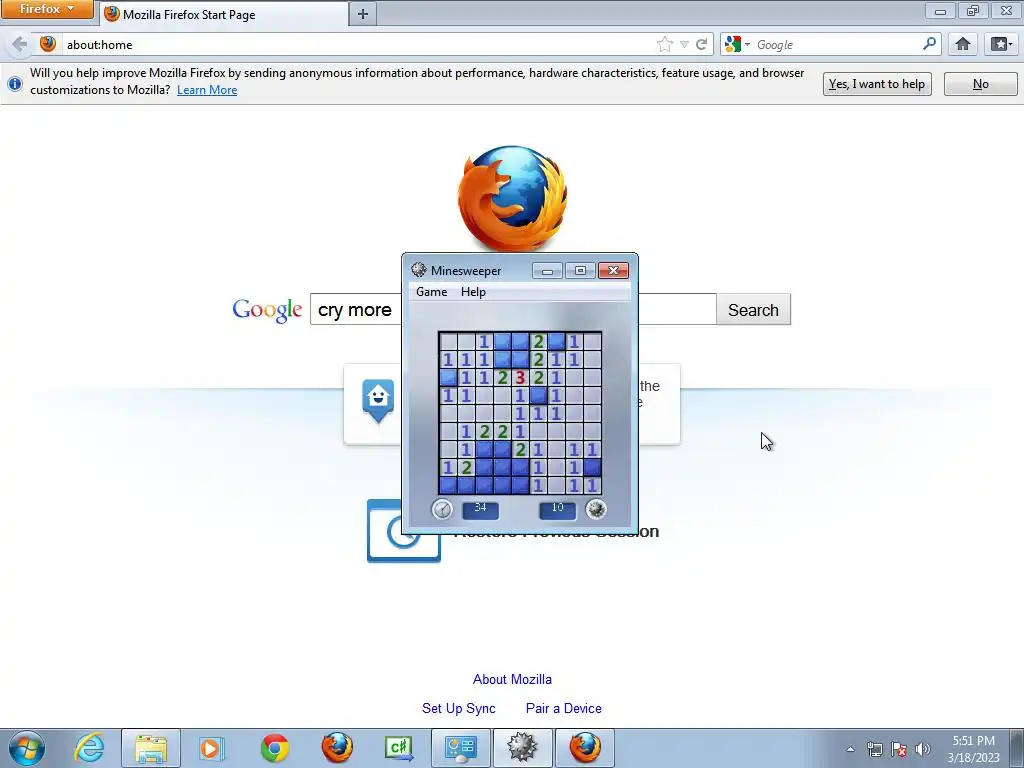Open a new tab with the plus button
1024x768 pixels.
coord(363,14)
